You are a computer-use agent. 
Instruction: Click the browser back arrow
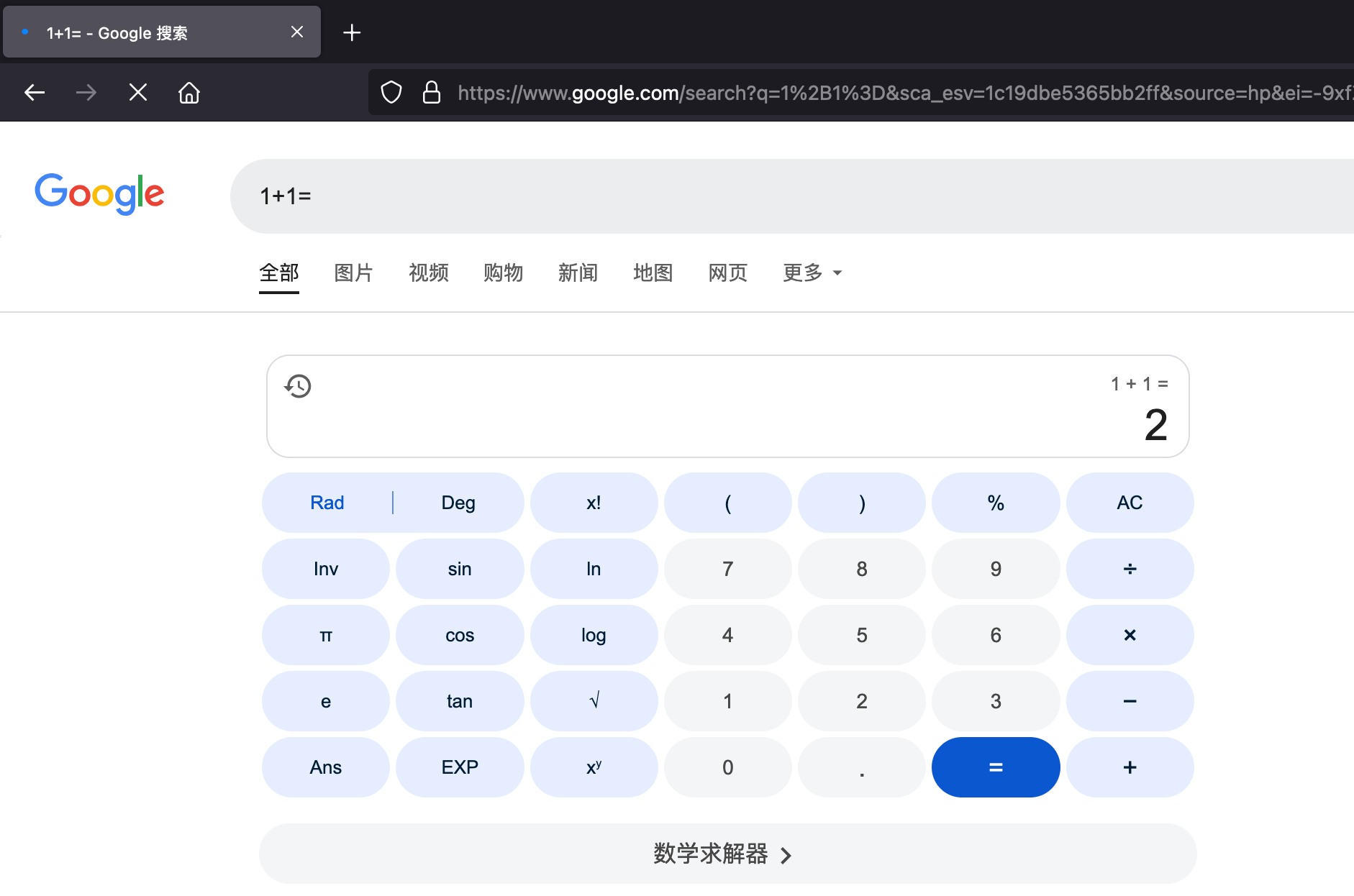[35, 93]
